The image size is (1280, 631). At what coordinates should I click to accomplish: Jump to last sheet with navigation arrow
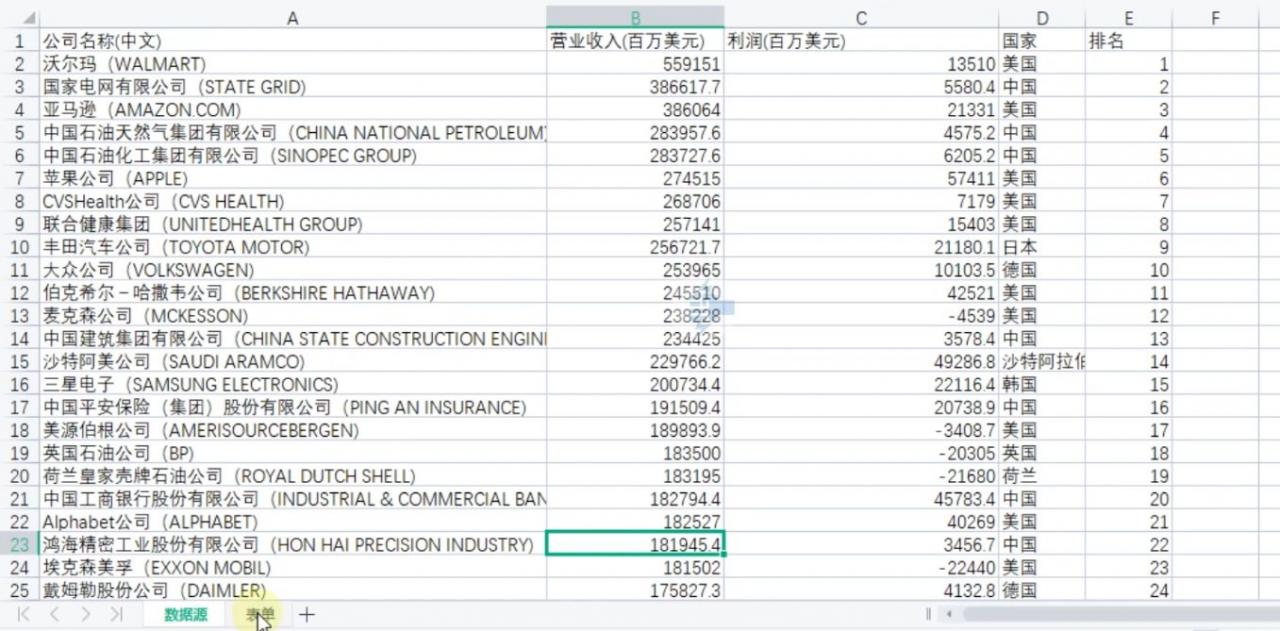click(116, 614)
